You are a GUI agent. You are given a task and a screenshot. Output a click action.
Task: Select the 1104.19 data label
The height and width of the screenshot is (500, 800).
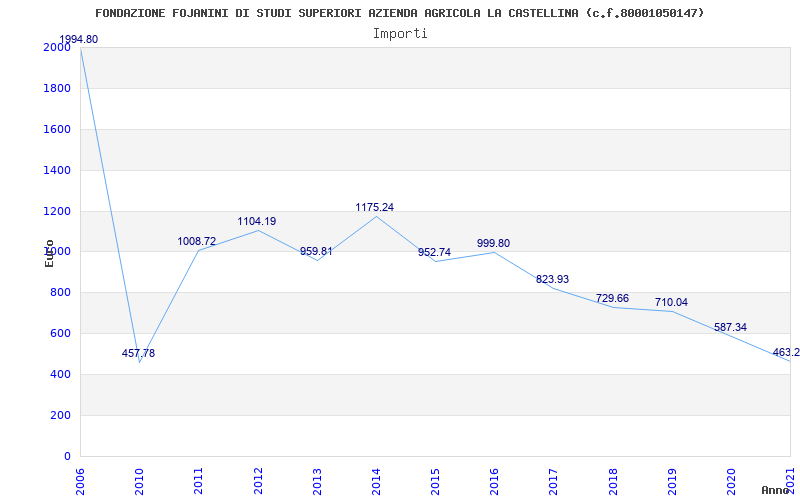point(257,221)
